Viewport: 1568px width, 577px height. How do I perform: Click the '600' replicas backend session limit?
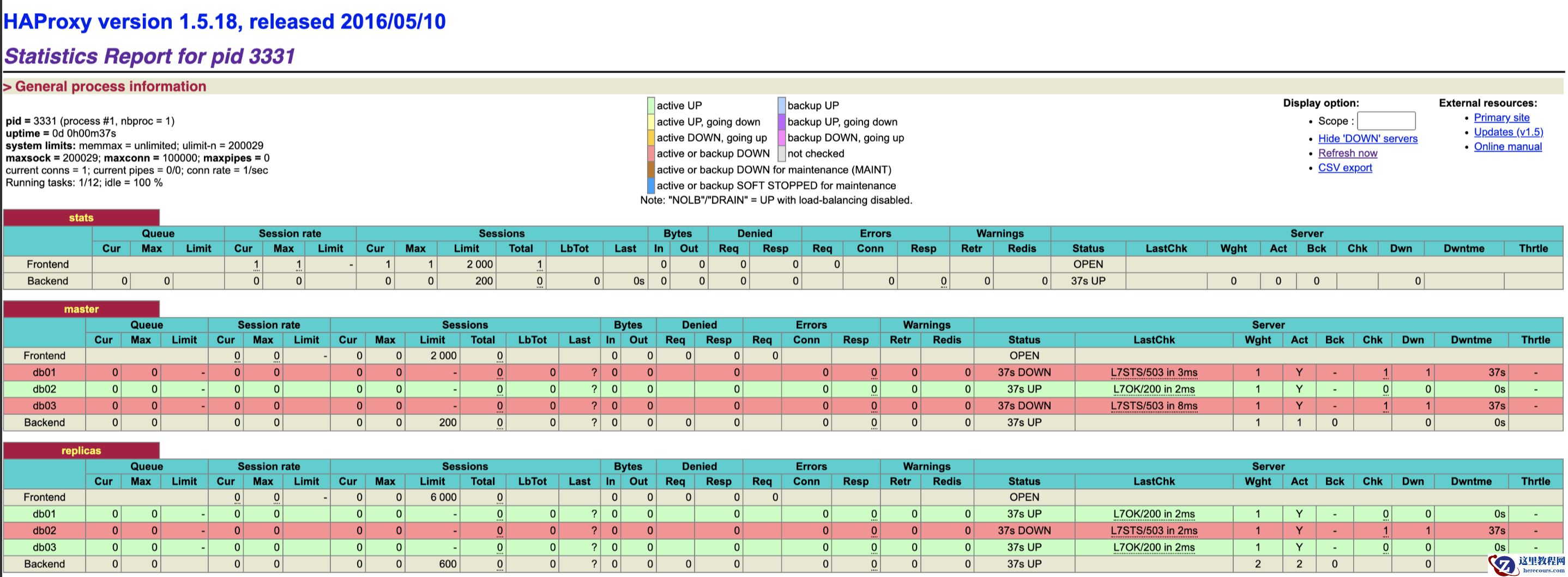(x=448, y=564)
